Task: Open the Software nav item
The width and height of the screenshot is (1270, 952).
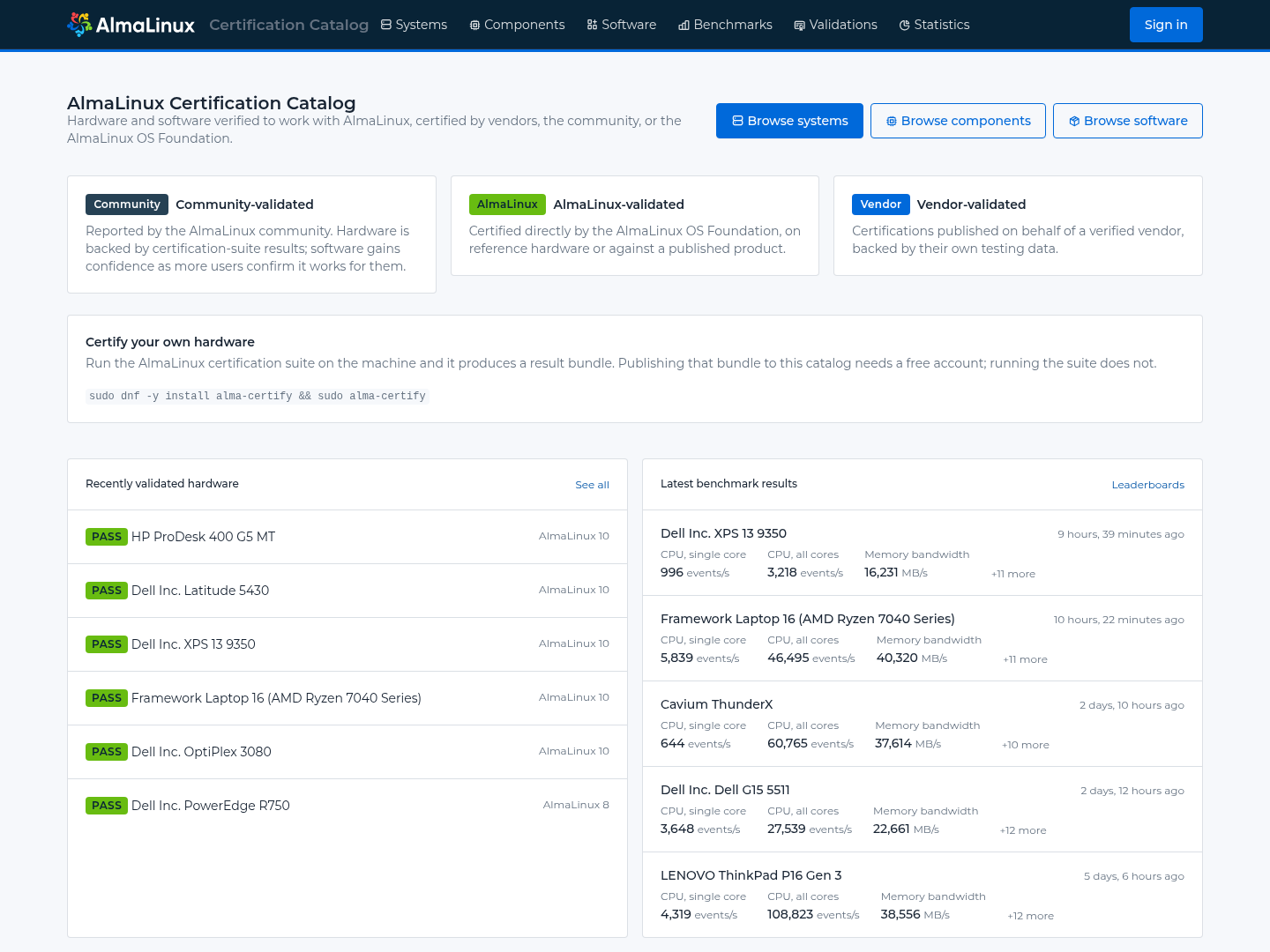Action: 622,25
